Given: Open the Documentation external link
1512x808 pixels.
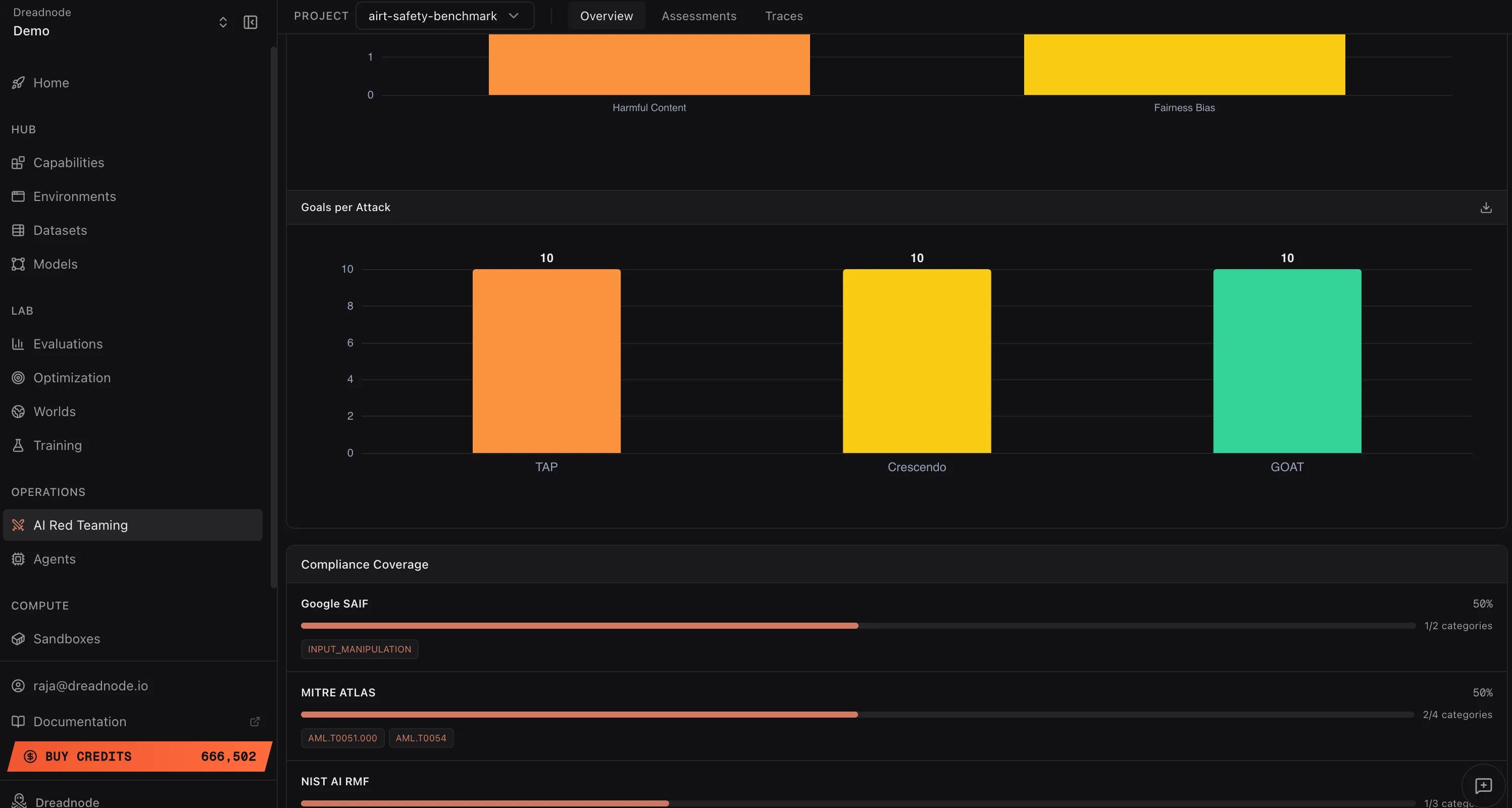Looking at the screenshot, I should (254, 722).
